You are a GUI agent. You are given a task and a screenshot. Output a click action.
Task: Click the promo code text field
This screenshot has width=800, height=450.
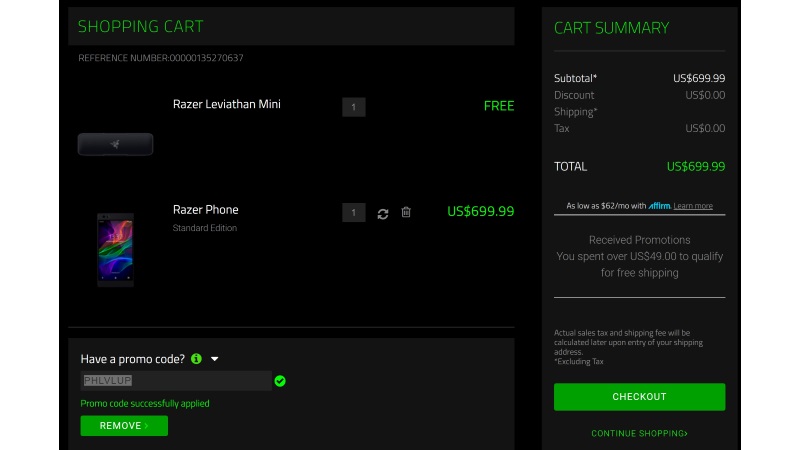tap(175, 380)
